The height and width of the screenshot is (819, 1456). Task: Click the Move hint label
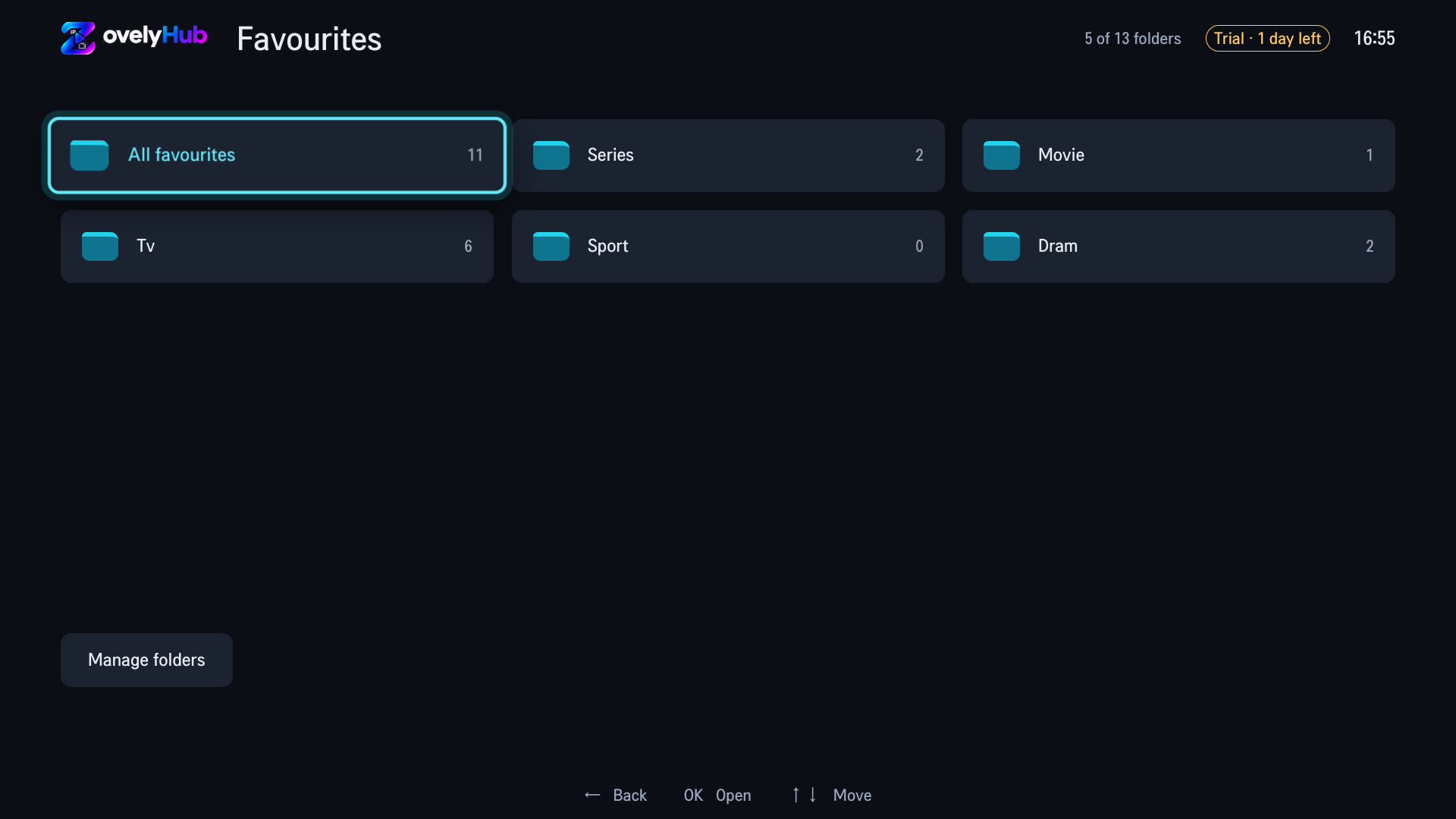(852, 795)
